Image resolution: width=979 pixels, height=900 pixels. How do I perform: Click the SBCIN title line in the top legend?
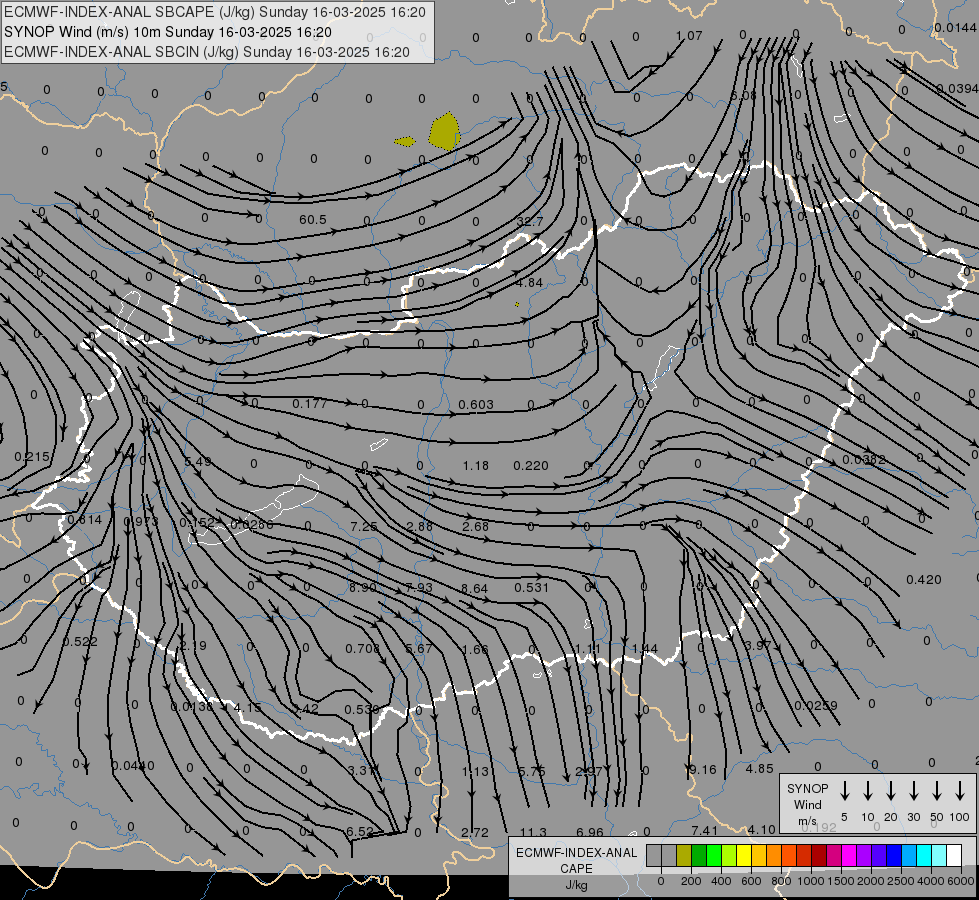pos(207,52)
